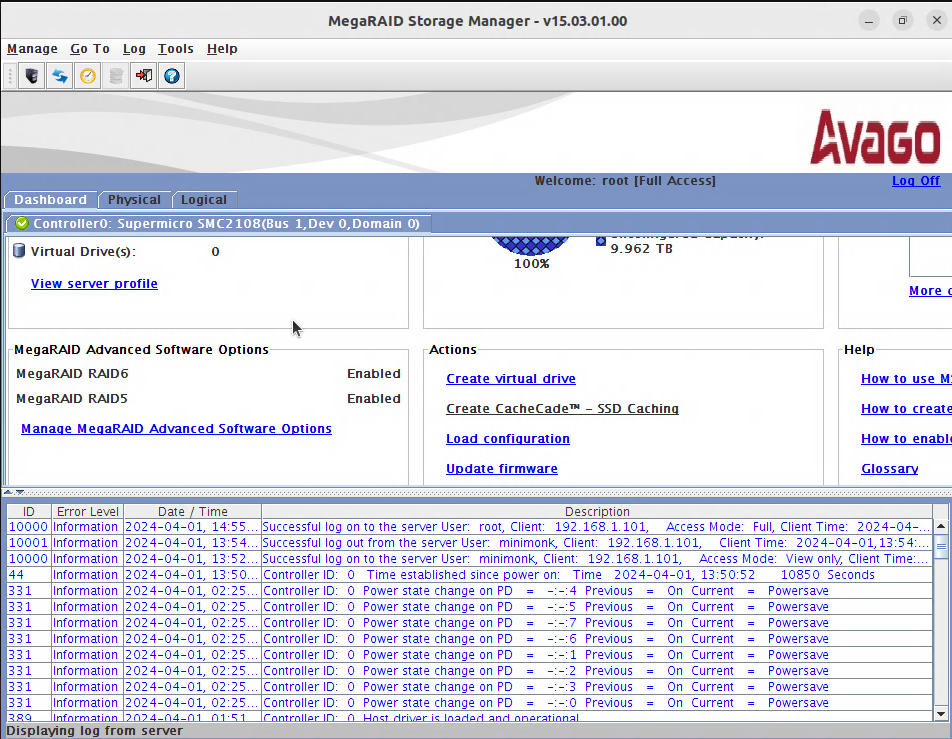
Task: Select Power state change on PD -:-:6 row
Action: point(470,639)
